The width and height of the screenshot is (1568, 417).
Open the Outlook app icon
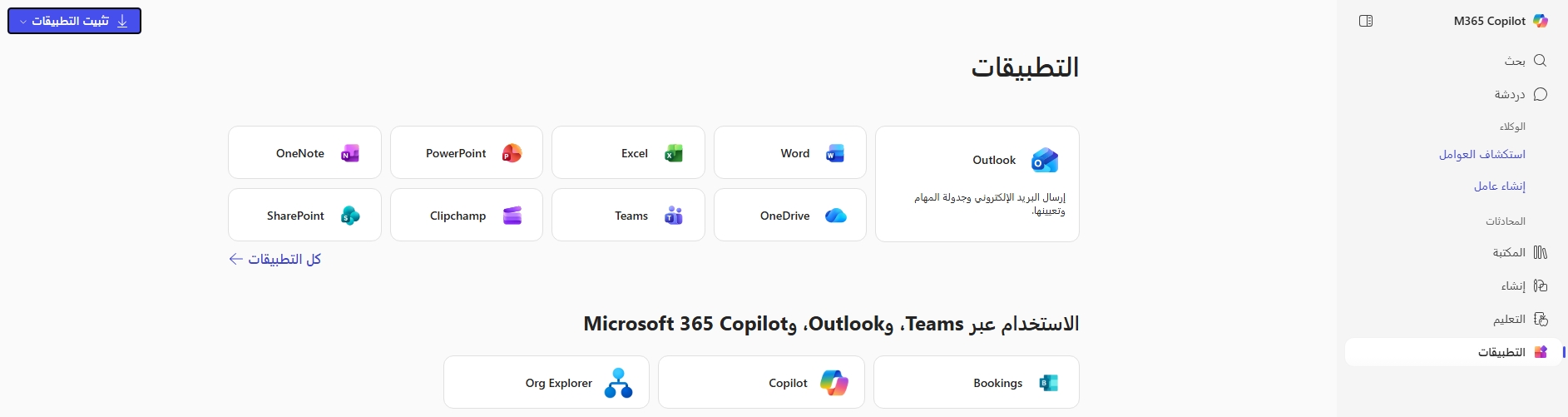[1045, 160]
